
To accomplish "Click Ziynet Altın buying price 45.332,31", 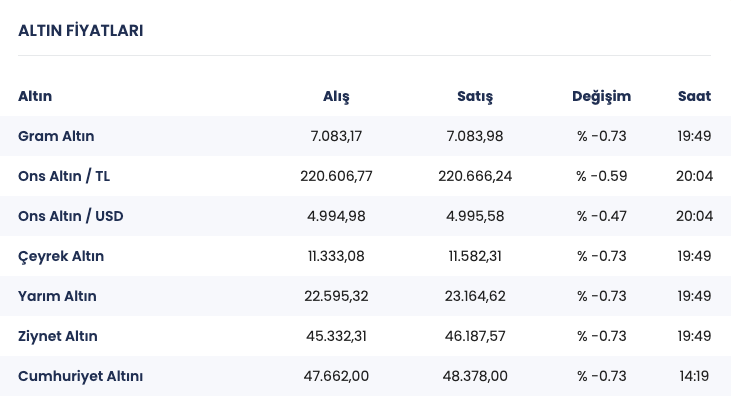I will 336,336.
